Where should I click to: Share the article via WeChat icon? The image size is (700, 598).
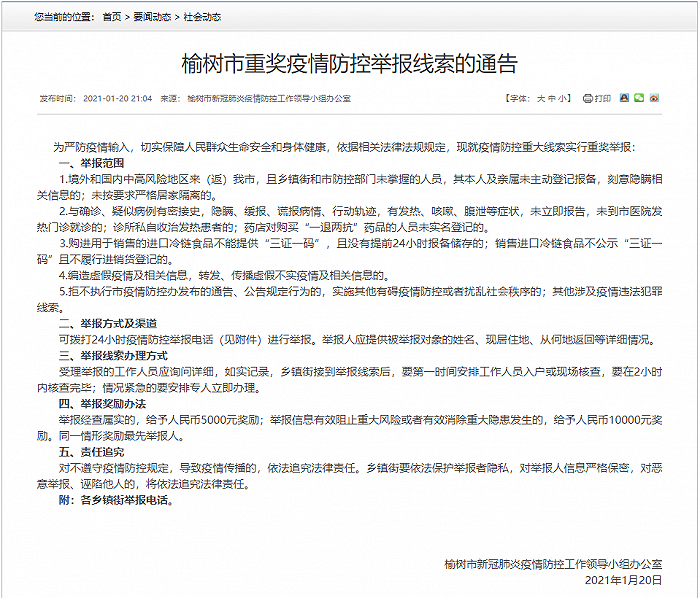tap(639, 98)
